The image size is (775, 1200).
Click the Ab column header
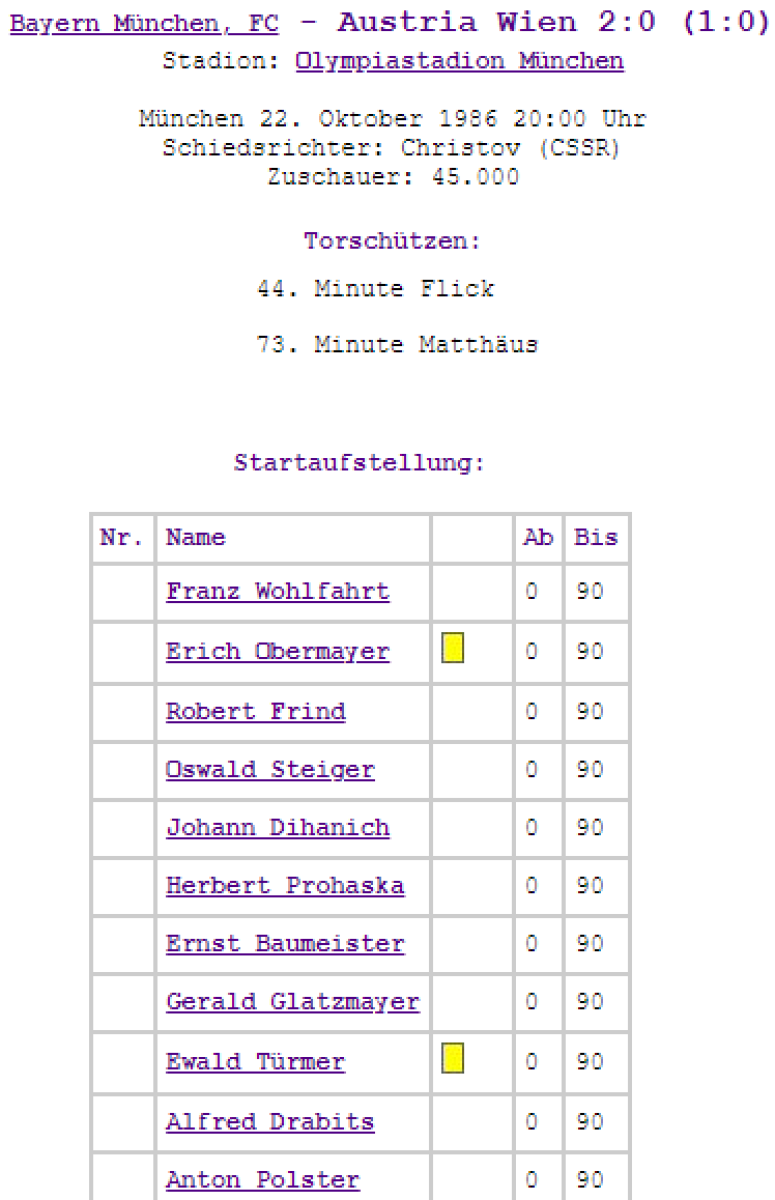pyautogui.click(x=538, y=538)
